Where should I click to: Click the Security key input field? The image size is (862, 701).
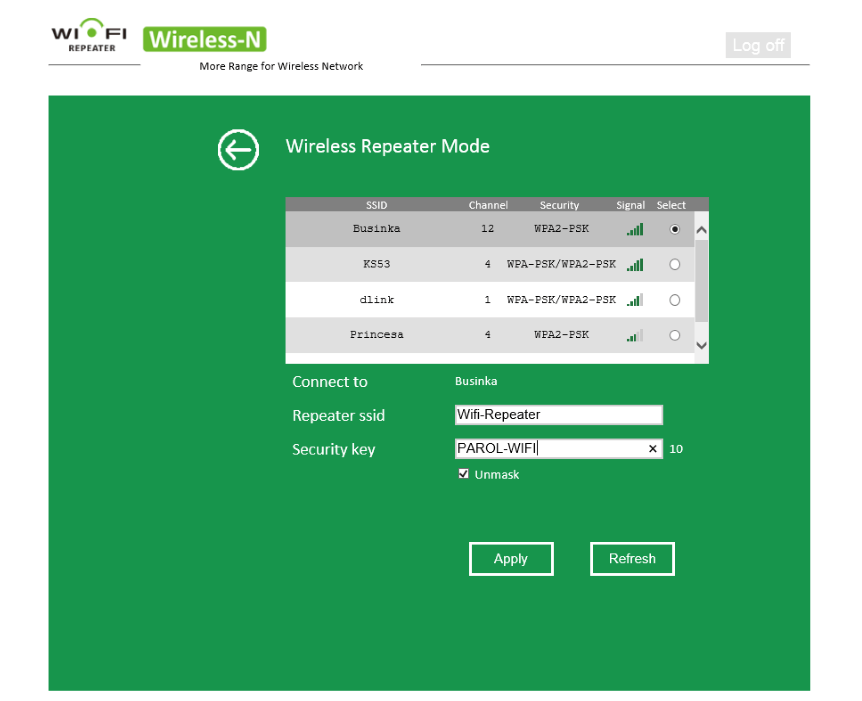pos(548,449)
